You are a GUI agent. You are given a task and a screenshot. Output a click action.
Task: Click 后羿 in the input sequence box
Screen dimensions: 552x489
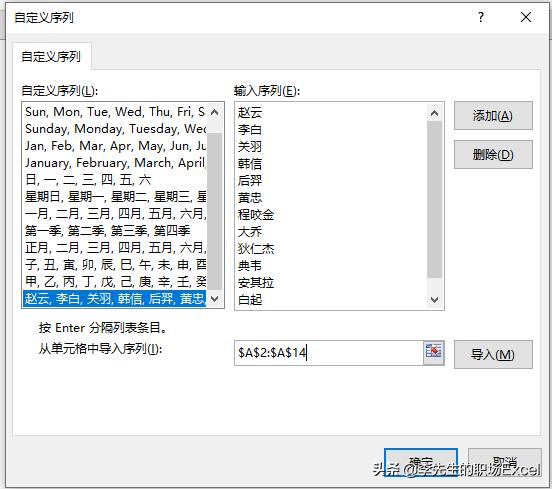click(250, 181)
